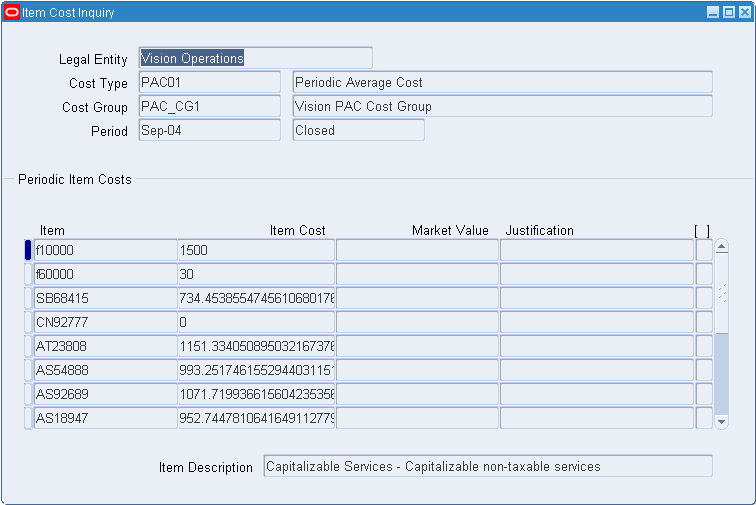The width and height of the screenshot is (756, 505).
Task: Select item AT23808 cell
Action: [x=106, y=346]
